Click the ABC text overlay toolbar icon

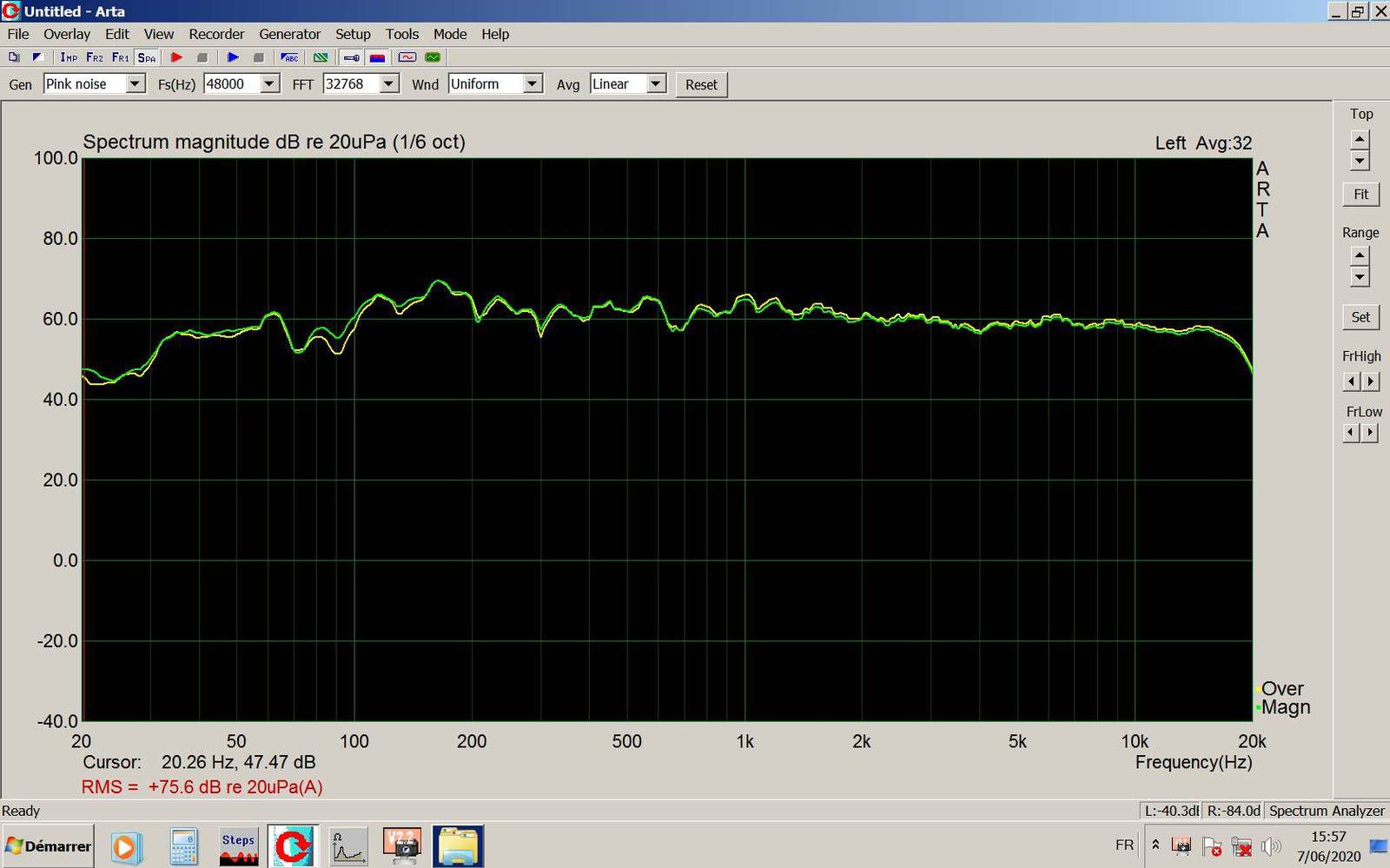coord(290,57)
